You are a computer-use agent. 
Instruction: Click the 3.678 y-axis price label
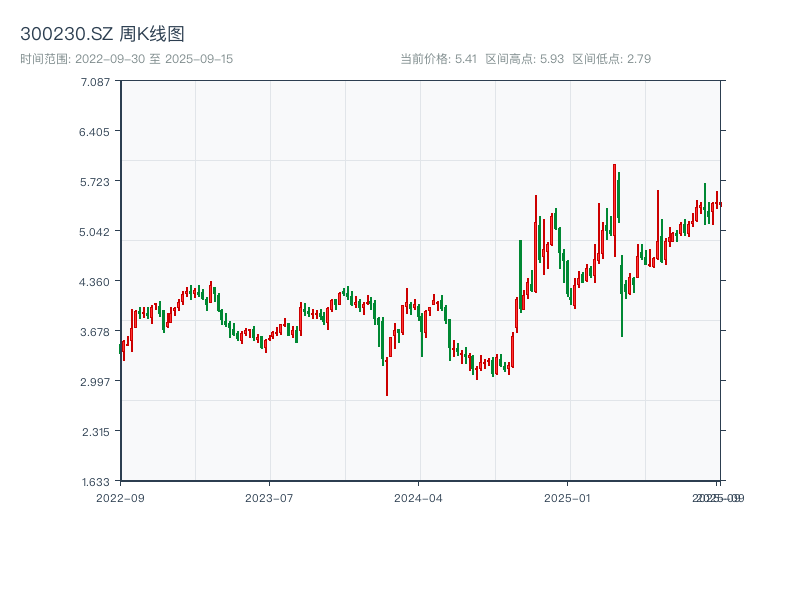[96, 331]
